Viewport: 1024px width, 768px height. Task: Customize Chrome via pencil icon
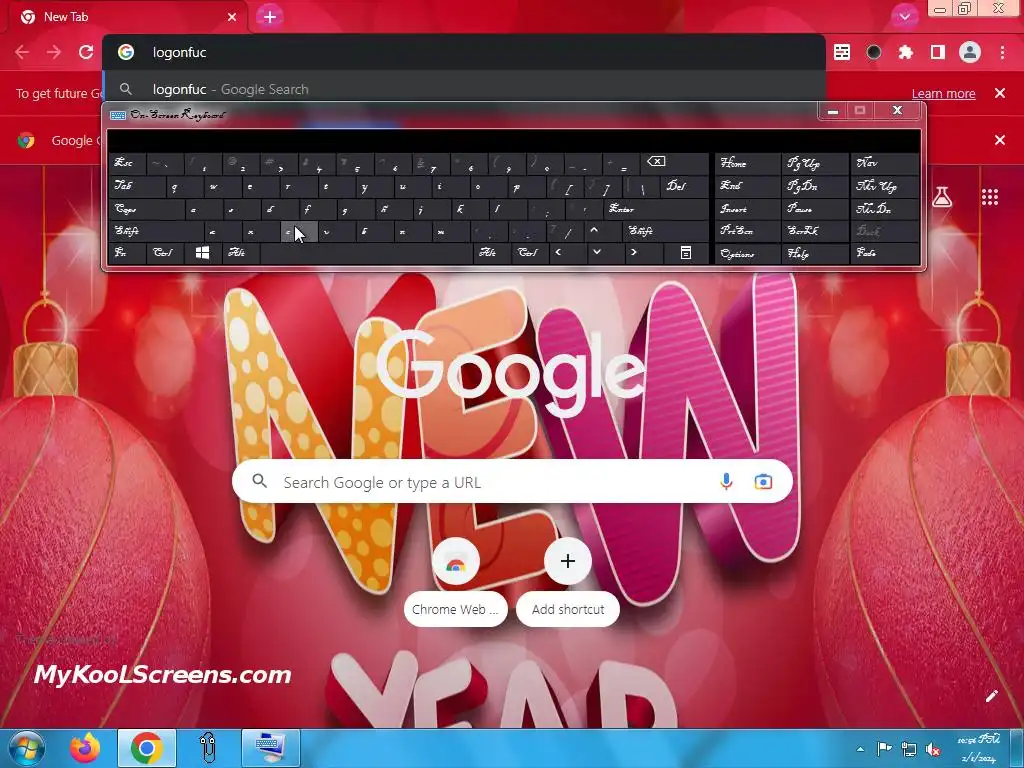[x=991, y=696]
